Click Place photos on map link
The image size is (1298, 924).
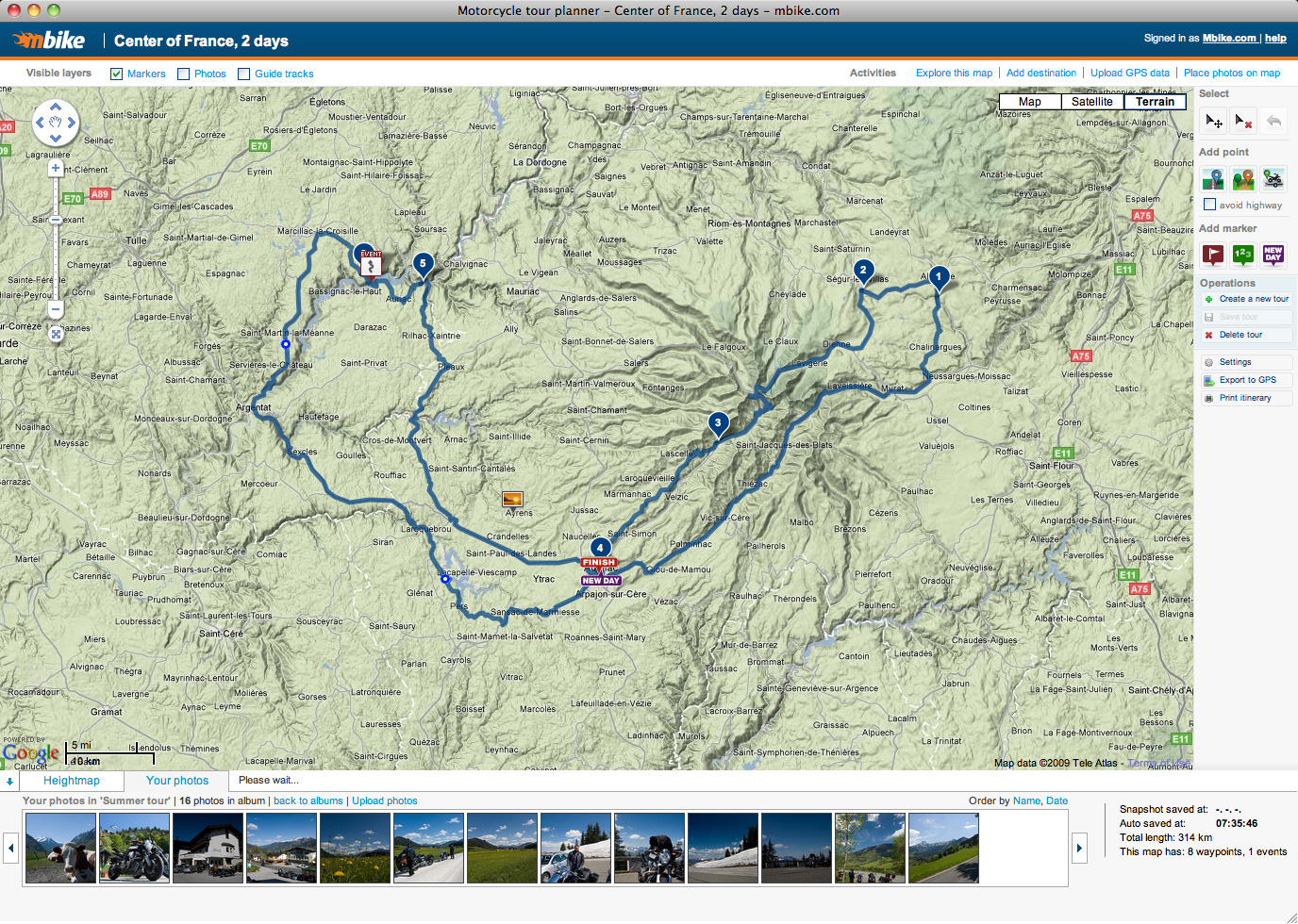[1232, 73]
